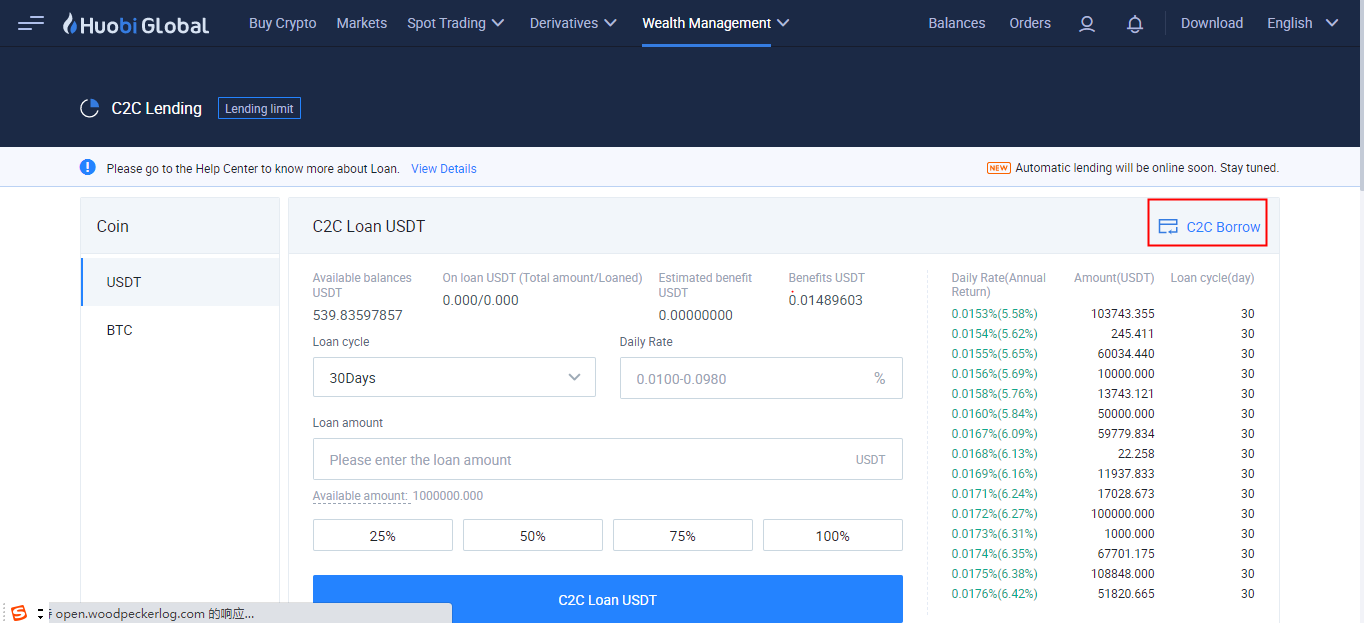The image size is (1364, 623).
Task: Click the Amount(USDT) column header
Action: pos(1114,278)
